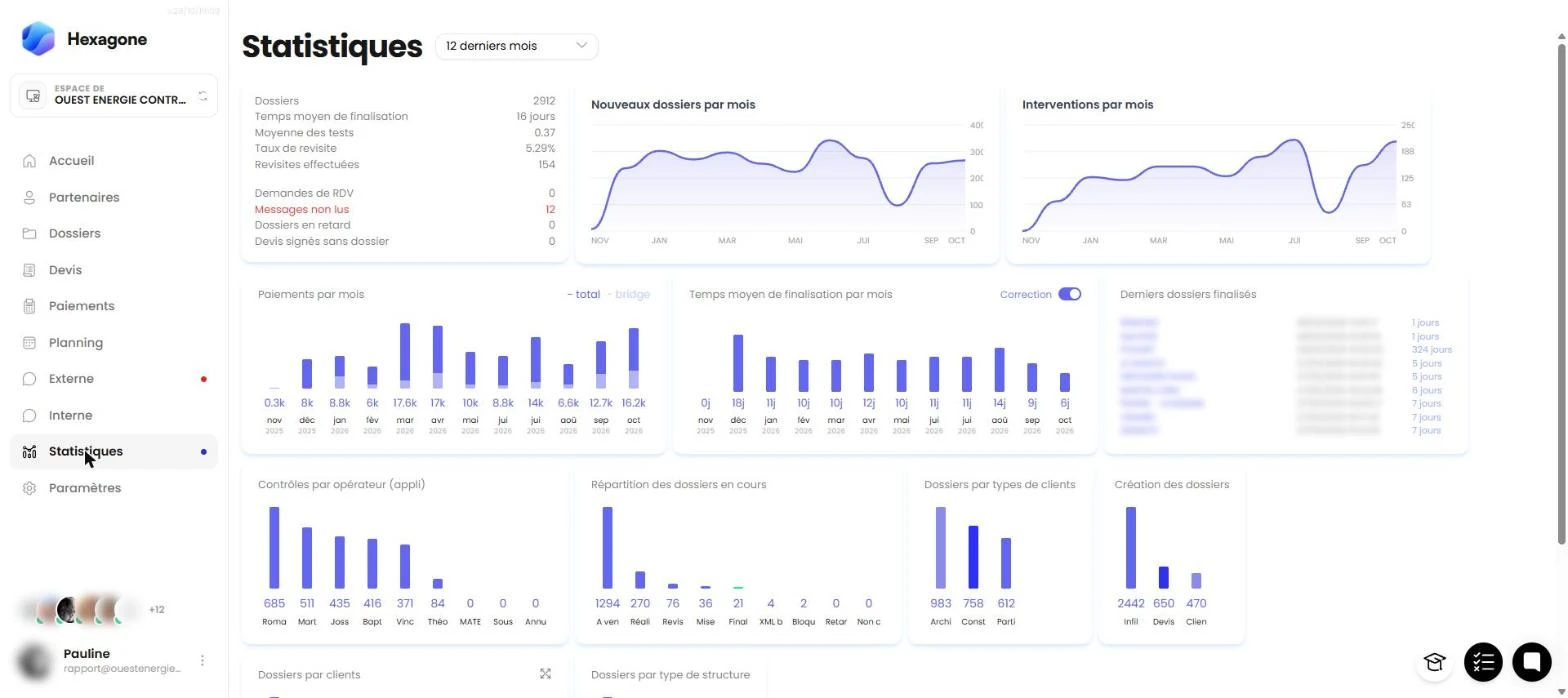Open the Externe messages section
Screen dimensions: 1568x698
[114, 379]
